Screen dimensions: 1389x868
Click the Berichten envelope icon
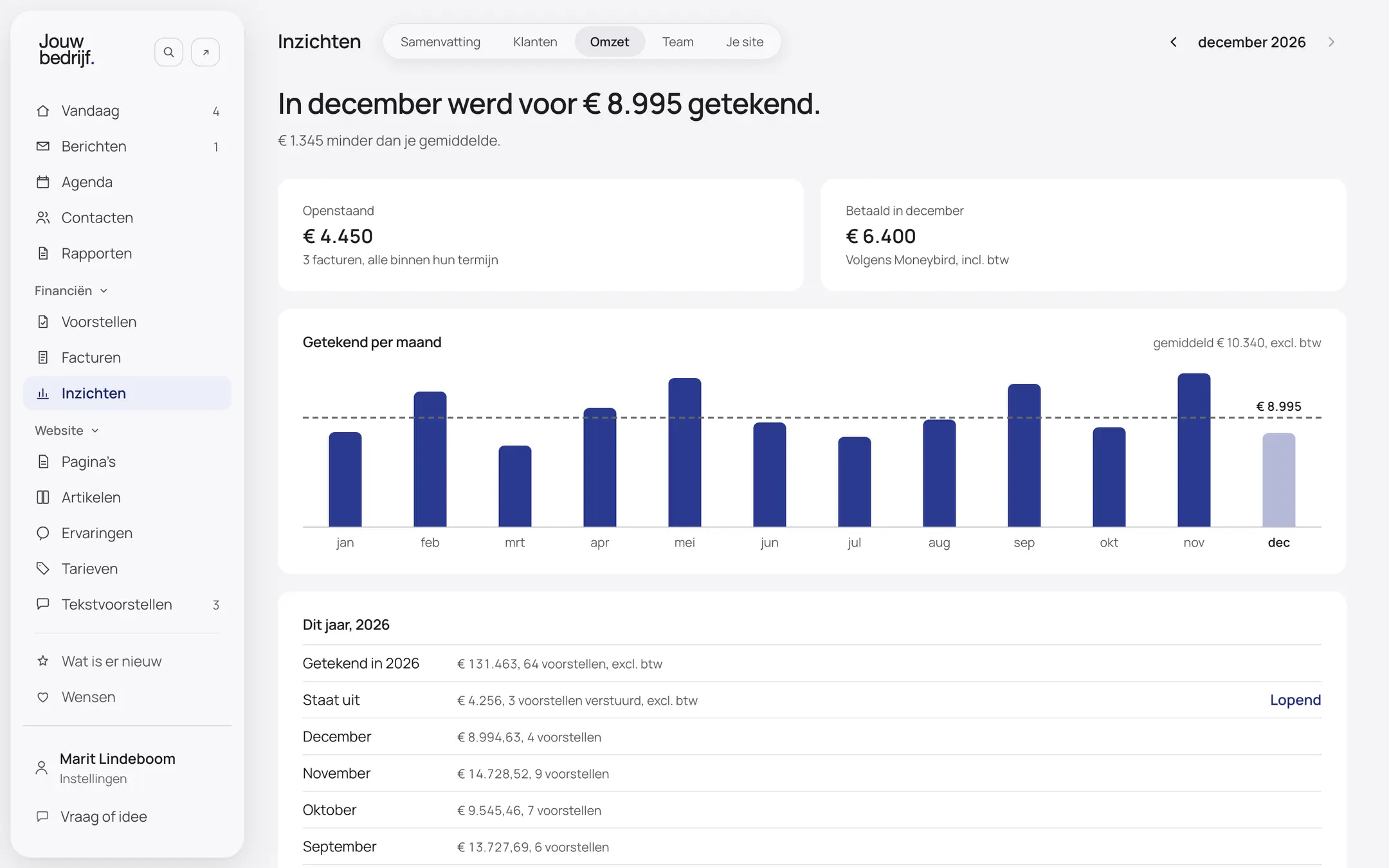click(x=43, y=147)
